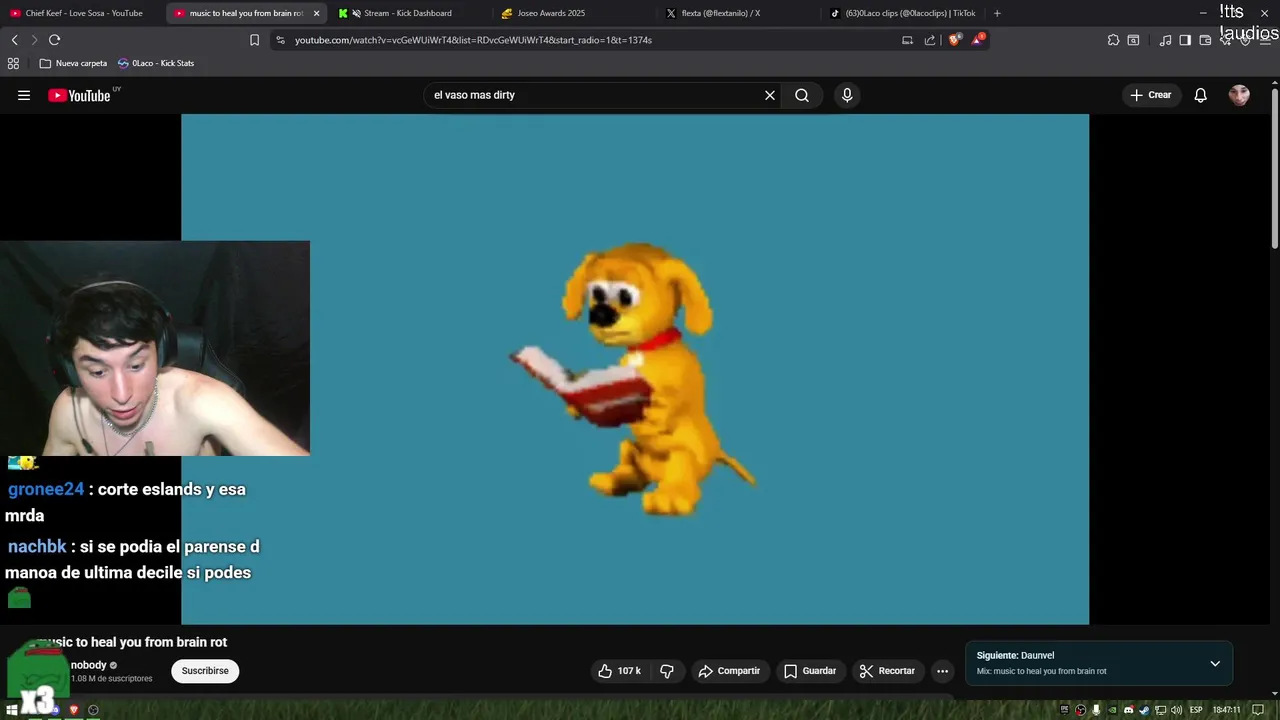The width and height of the screenshot is (1280, 720).
Task: Open Discord from the system tray
Action: click(1129, 710)
